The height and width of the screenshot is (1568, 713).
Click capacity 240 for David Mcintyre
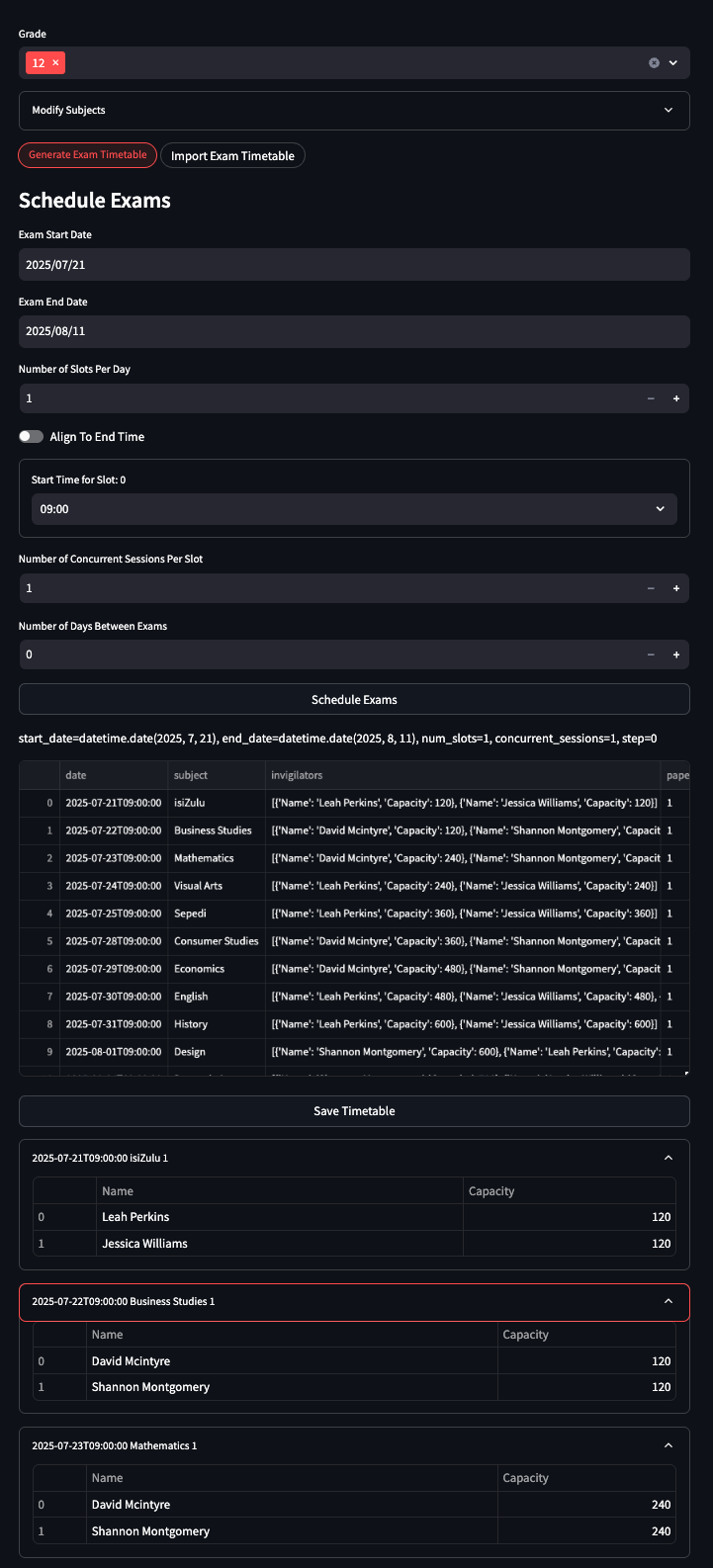click(586, 1505)
